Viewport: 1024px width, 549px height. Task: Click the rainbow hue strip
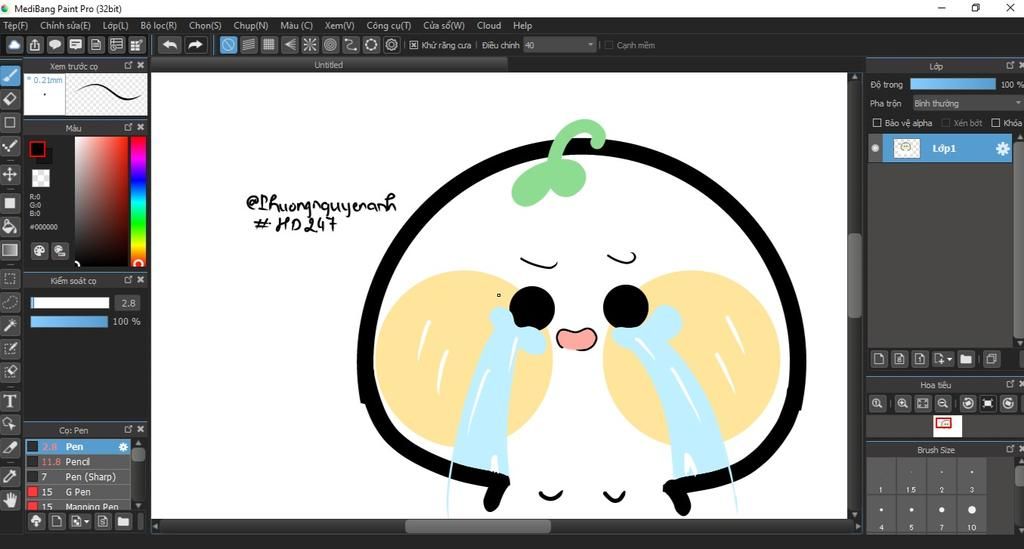(x=138, y=201)
